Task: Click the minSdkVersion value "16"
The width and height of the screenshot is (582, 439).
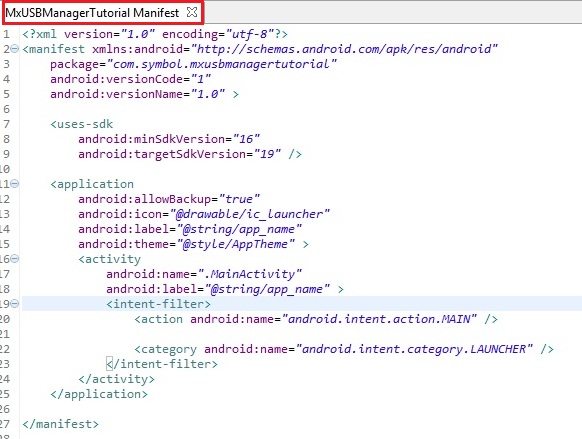Action: [246, 139]
